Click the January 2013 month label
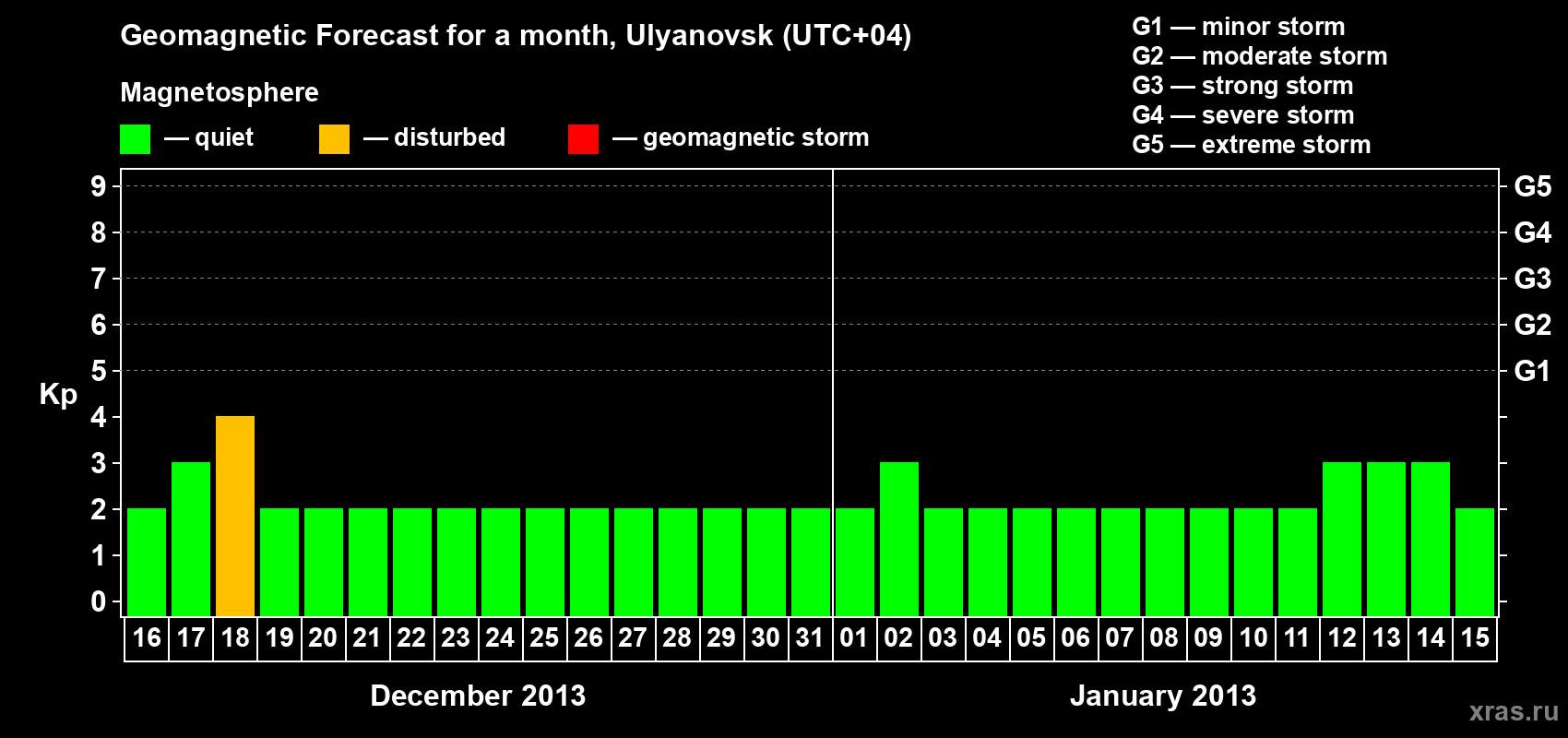 [x=1163, y=696]
